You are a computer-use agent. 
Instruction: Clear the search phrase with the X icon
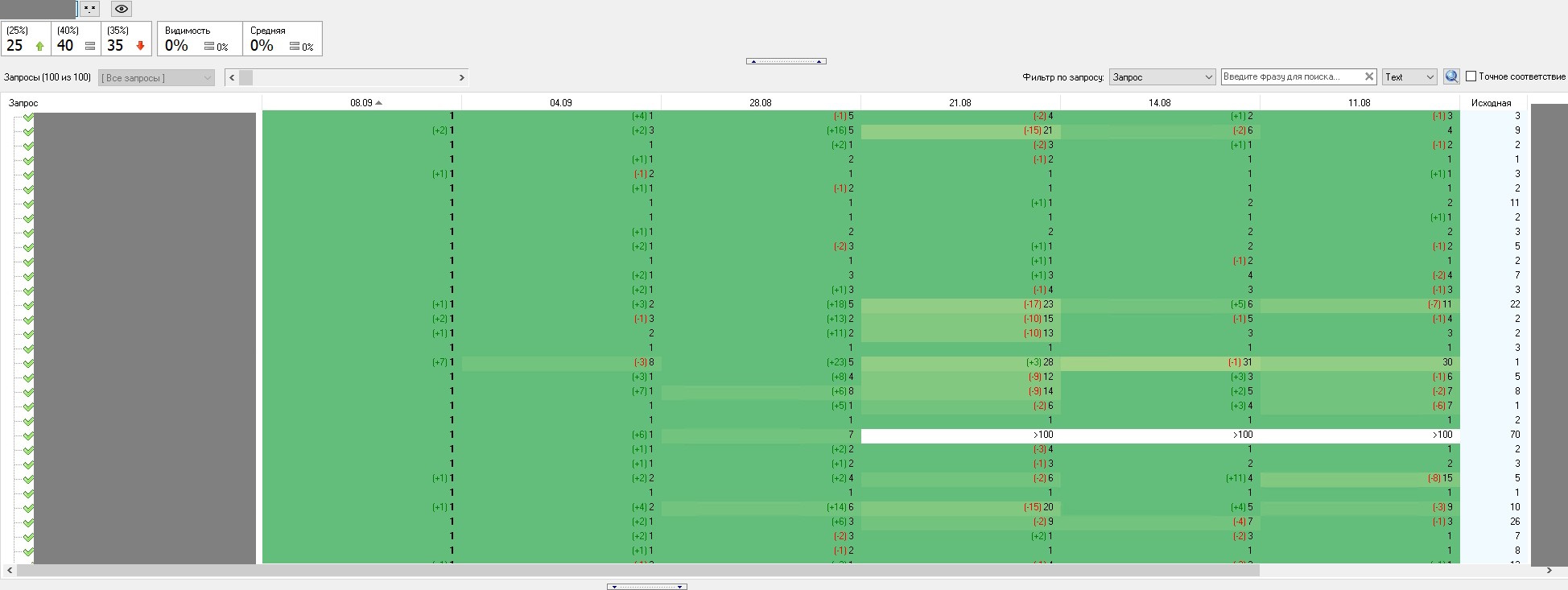[1369, 76]
